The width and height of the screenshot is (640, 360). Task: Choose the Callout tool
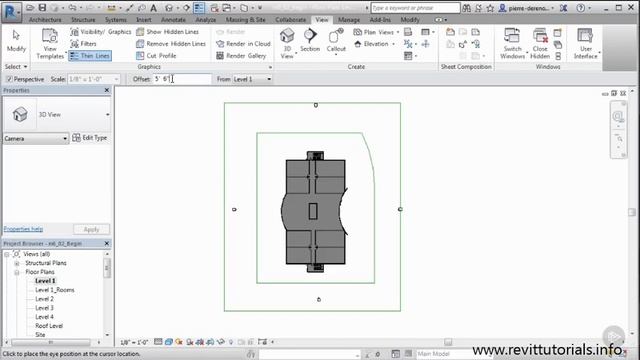(336, 41)
